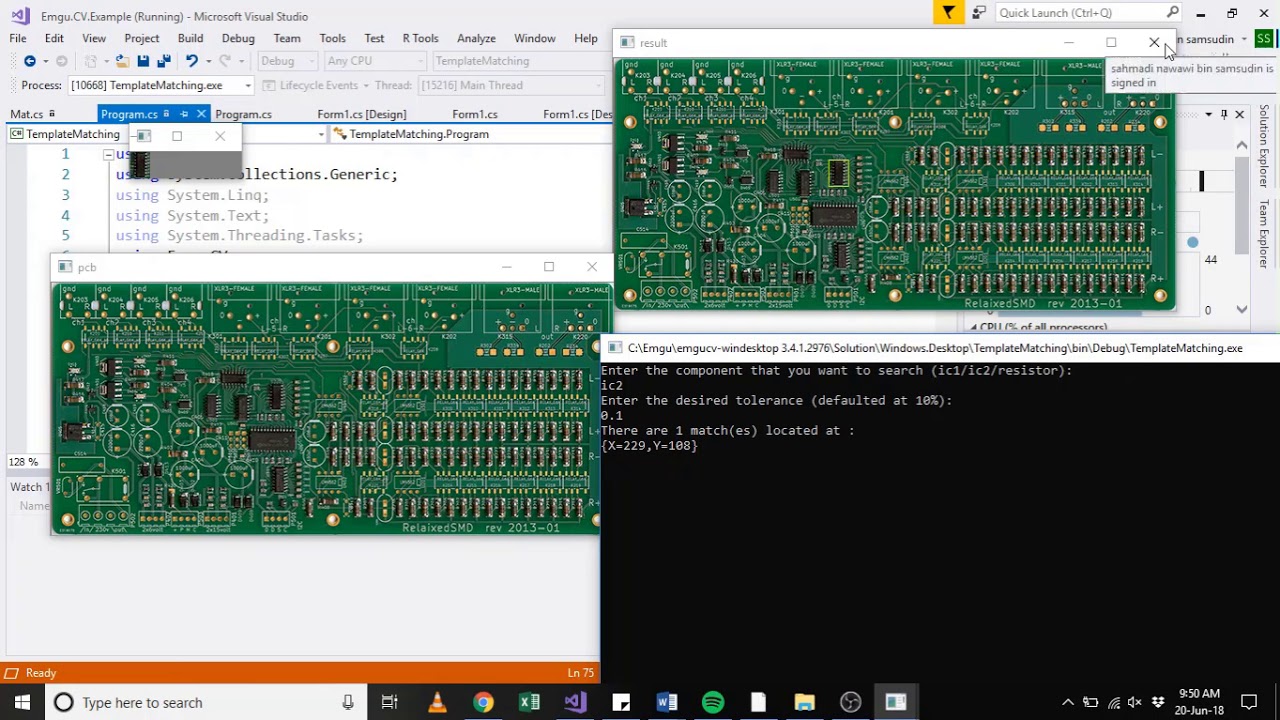This screenshot has height=720, width=1280.
Task: Click the notifications filter funnel icon
Action: pos(948,13)
